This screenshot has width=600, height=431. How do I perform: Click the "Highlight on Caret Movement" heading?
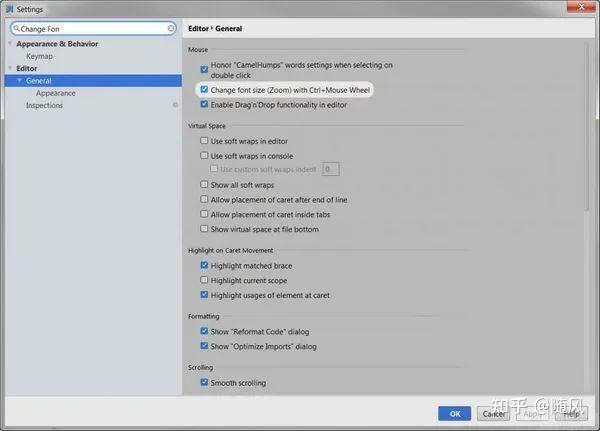tap(230, 250)
